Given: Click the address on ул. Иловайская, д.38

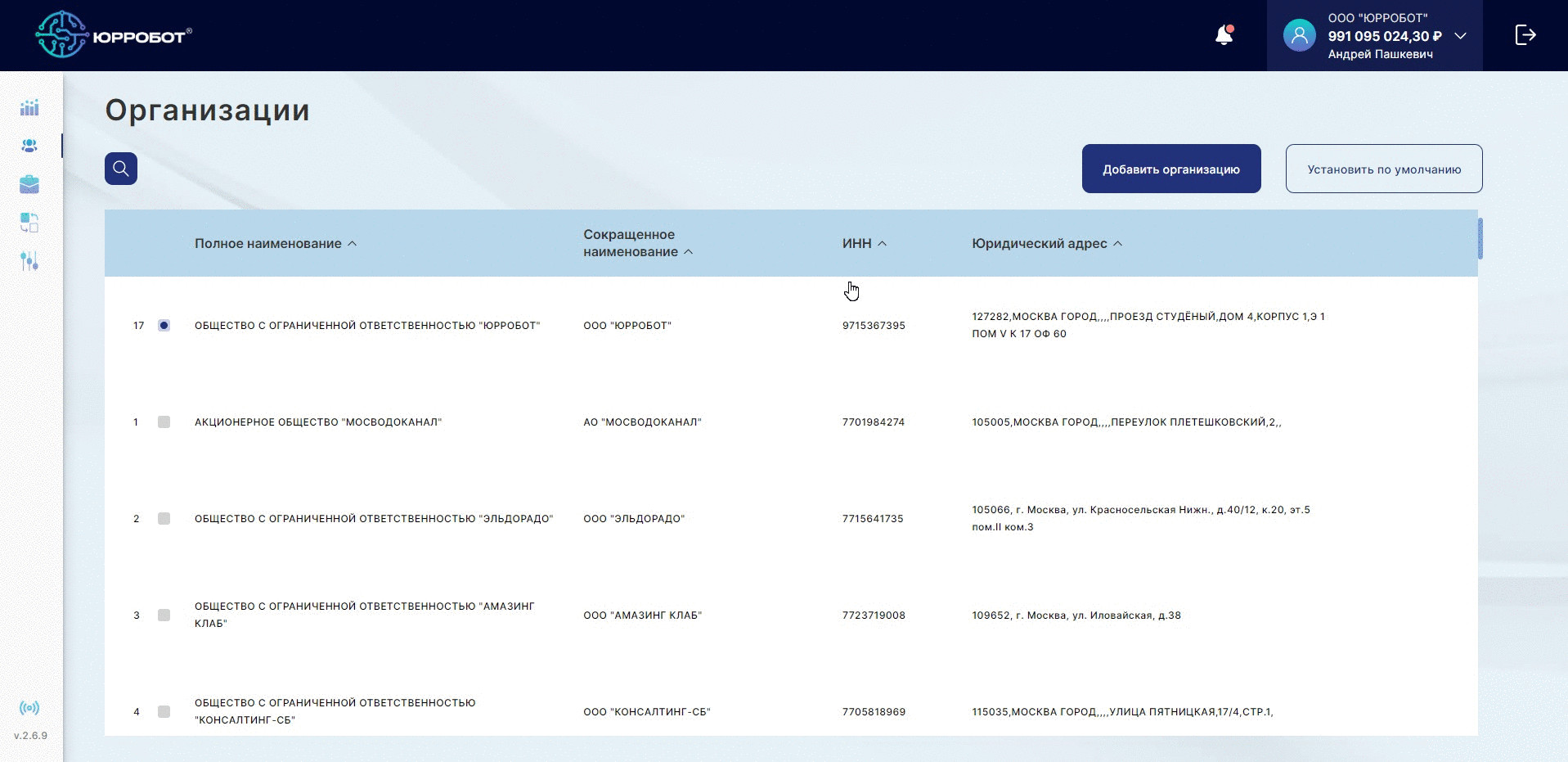Looking at the screenshot, I should [1076, 615].
